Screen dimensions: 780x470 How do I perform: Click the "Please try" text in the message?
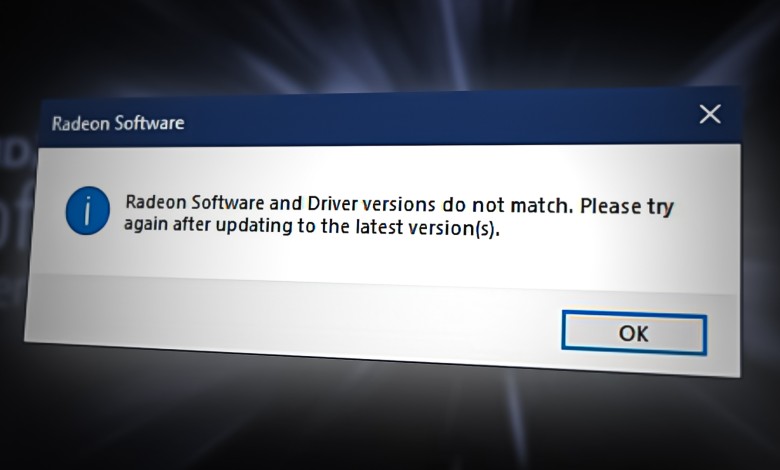(x=627, y=207)
